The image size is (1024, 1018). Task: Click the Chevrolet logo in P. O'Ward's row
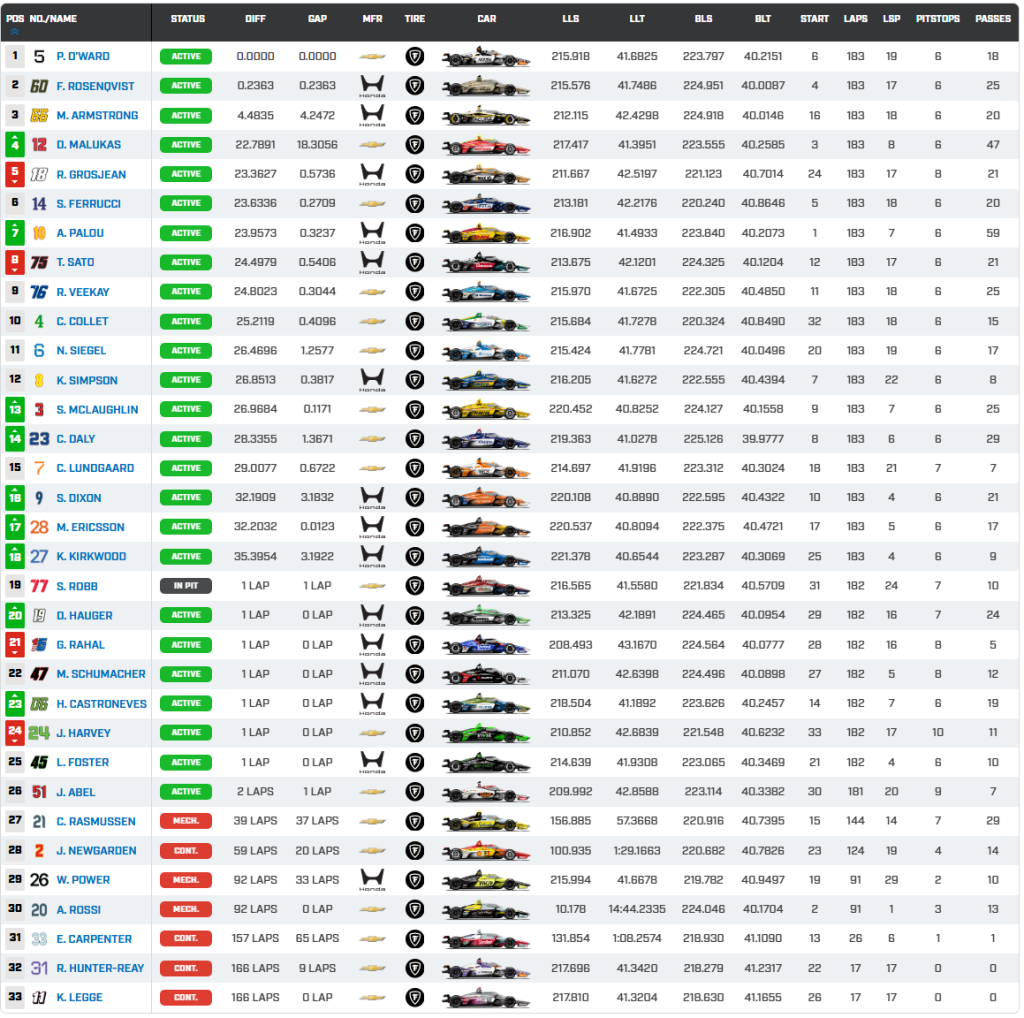pyautogui.click(x=372, y=57)
